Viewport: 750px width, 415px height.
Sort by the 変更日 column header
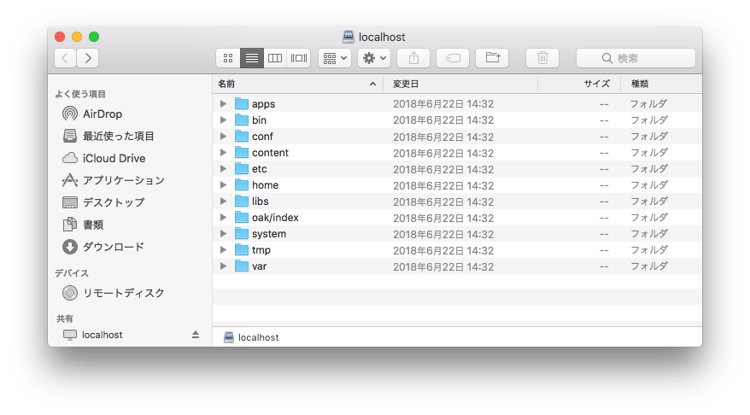tap(460, 84)
